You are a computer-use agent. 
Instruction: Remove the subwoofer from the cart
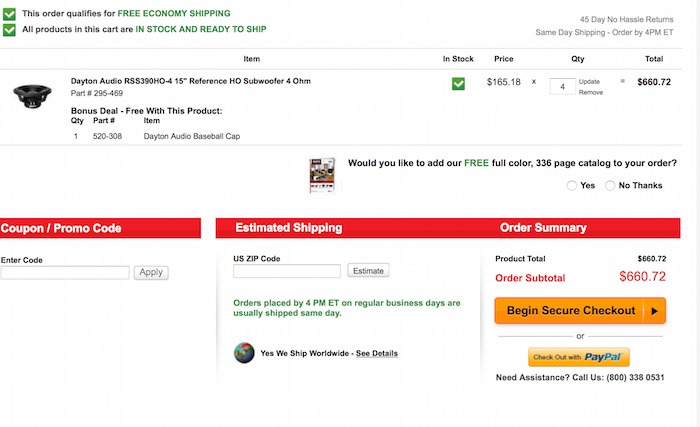click(x=591, y=92)
